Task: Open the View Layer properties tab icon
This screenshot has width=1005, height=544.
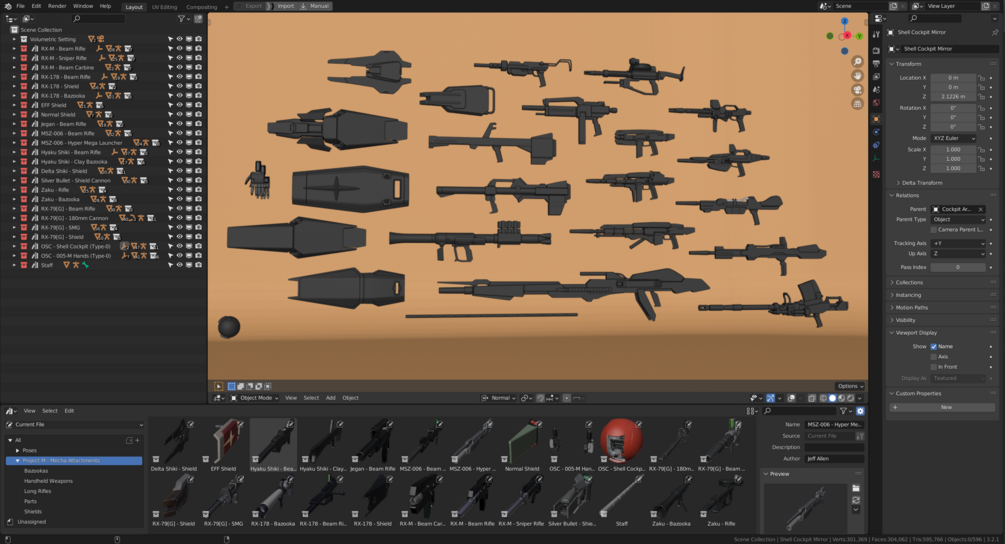Action: [876, 77]
